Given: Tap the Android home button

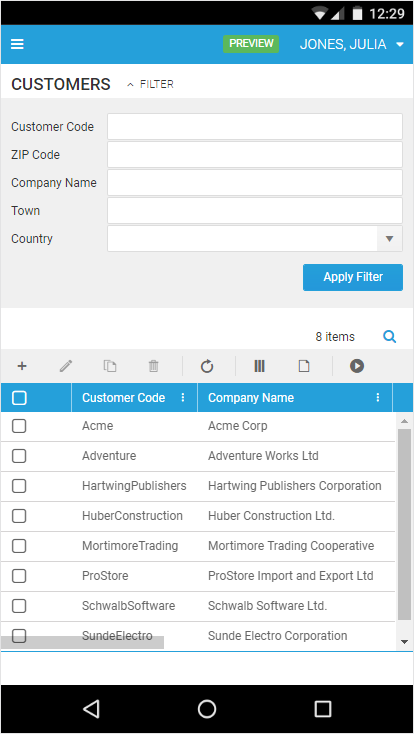Looking at the screenshot, I should [207, 709].
